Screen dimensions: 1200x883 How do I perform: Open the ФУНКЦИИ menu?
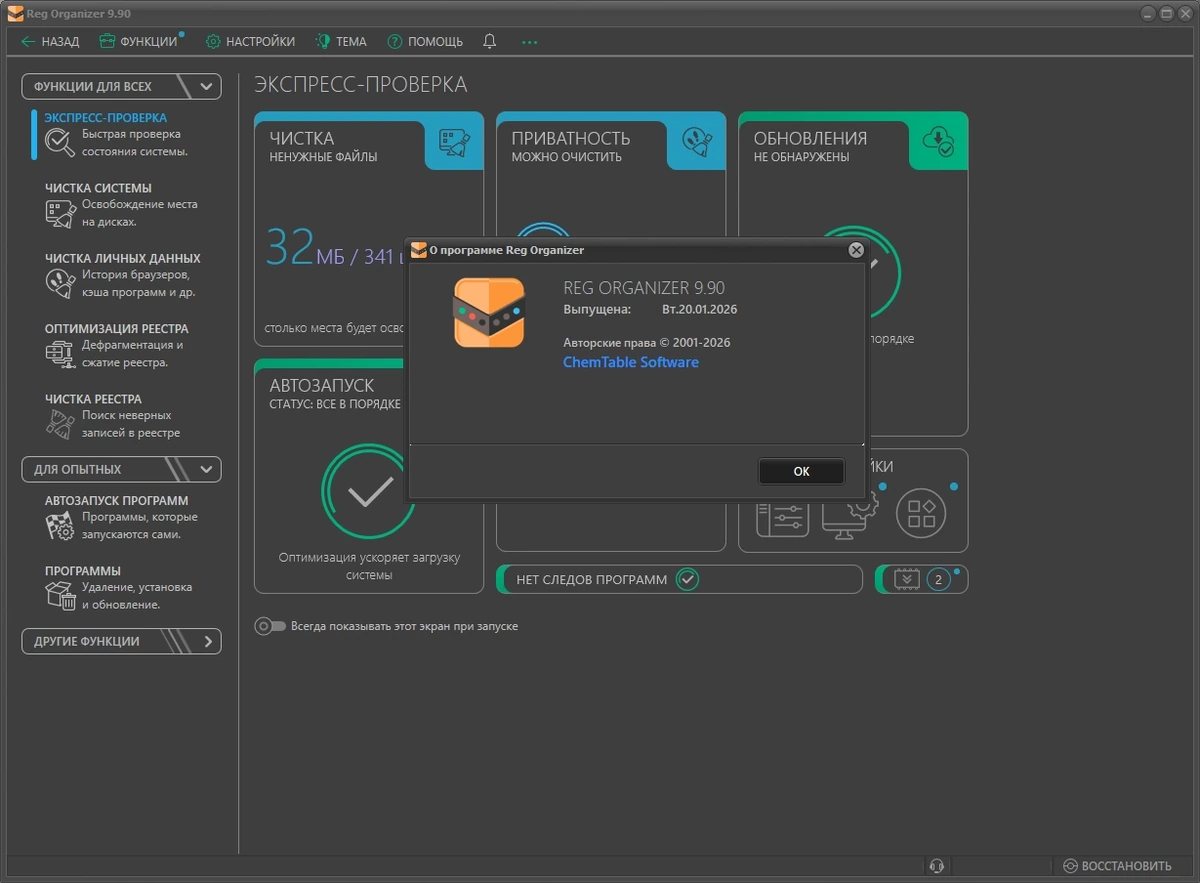tap(138, 42)
